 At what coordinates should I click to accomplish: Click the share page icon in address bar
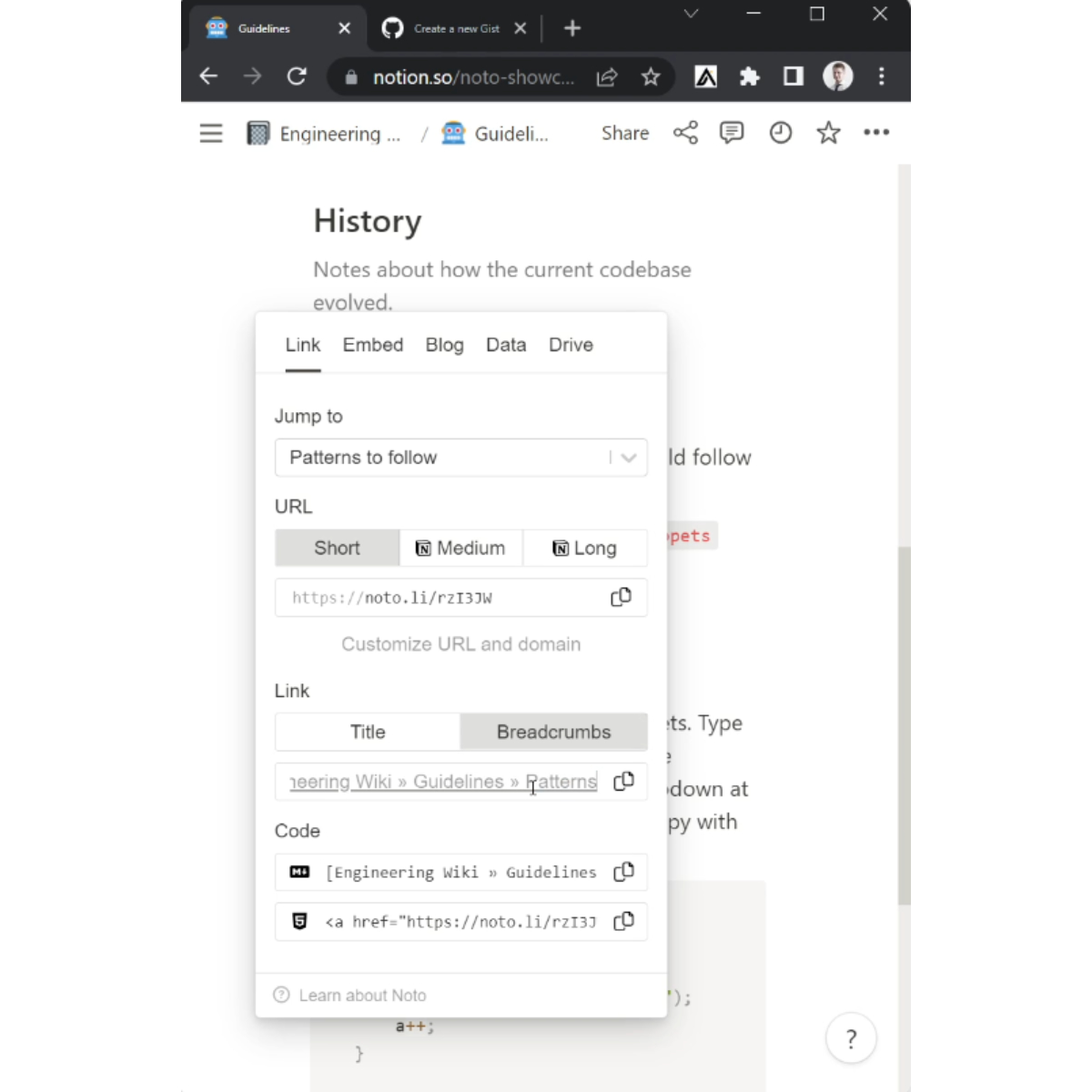point(607,77)
